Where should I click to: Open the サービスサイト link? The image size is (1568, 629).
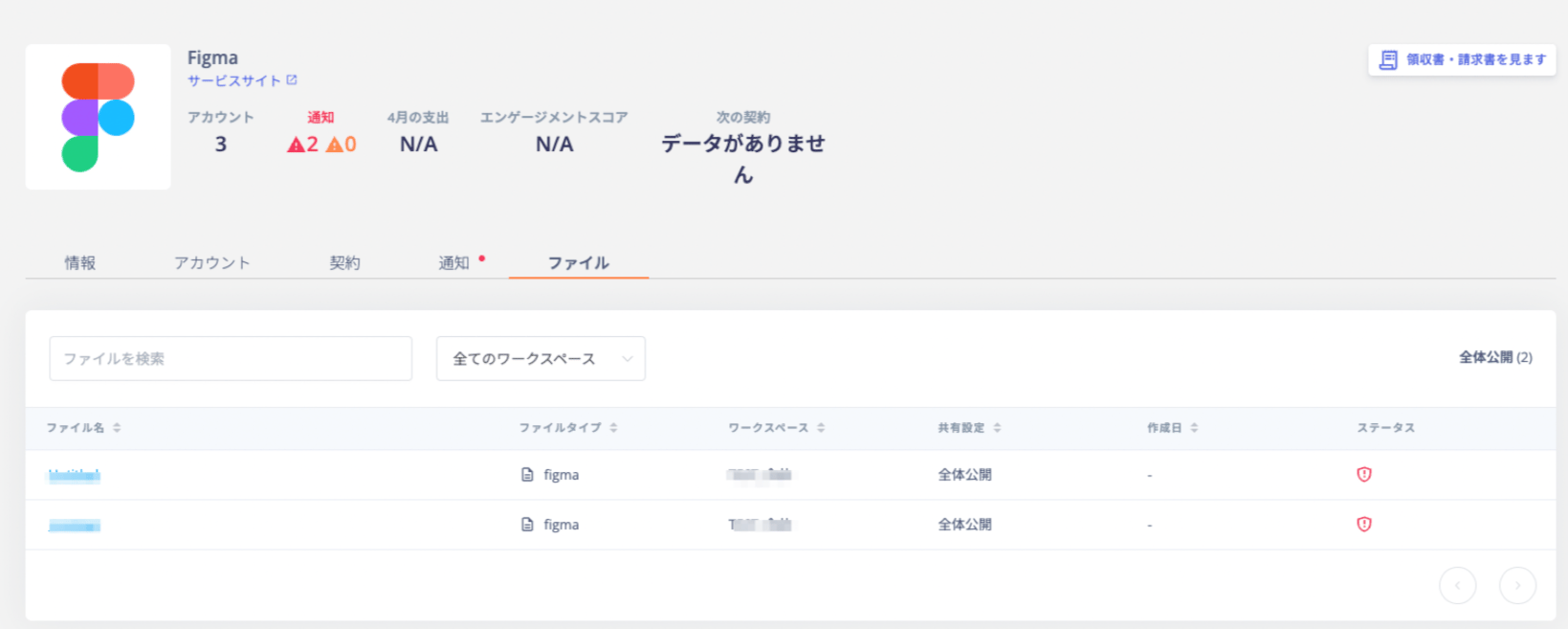[x=234, y=81]
